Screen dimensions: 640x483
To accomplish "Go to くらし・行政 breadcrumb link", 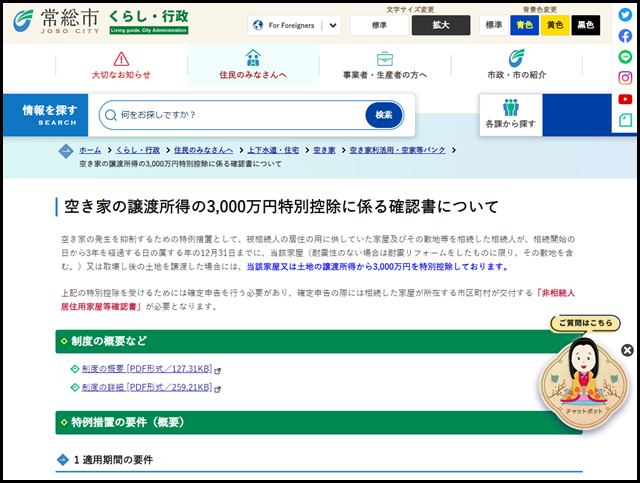I will click(138, 150).
